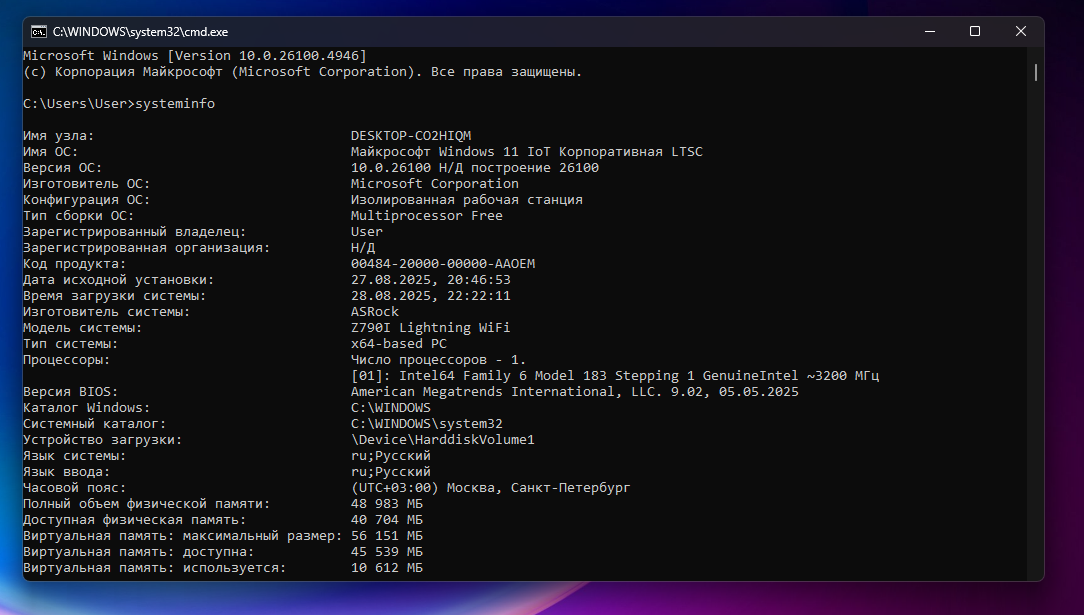
Task: Click virtual memory max size 56 151 МБ
Action: tap(386, 536)
